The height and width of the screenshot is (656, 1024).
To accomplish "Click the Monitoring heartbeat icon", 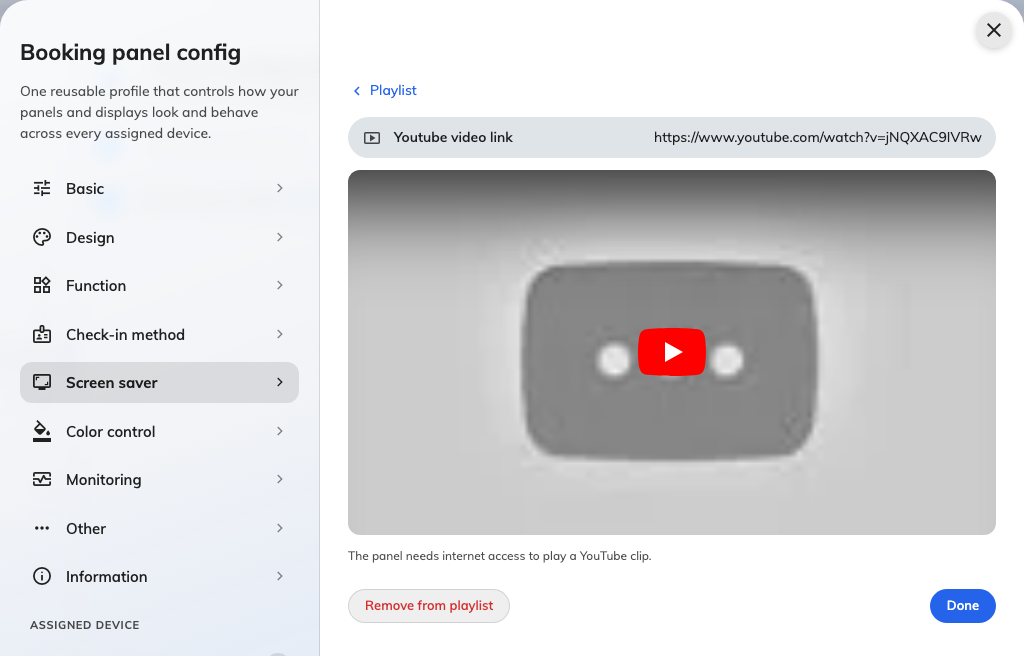I will coord(42,480).
